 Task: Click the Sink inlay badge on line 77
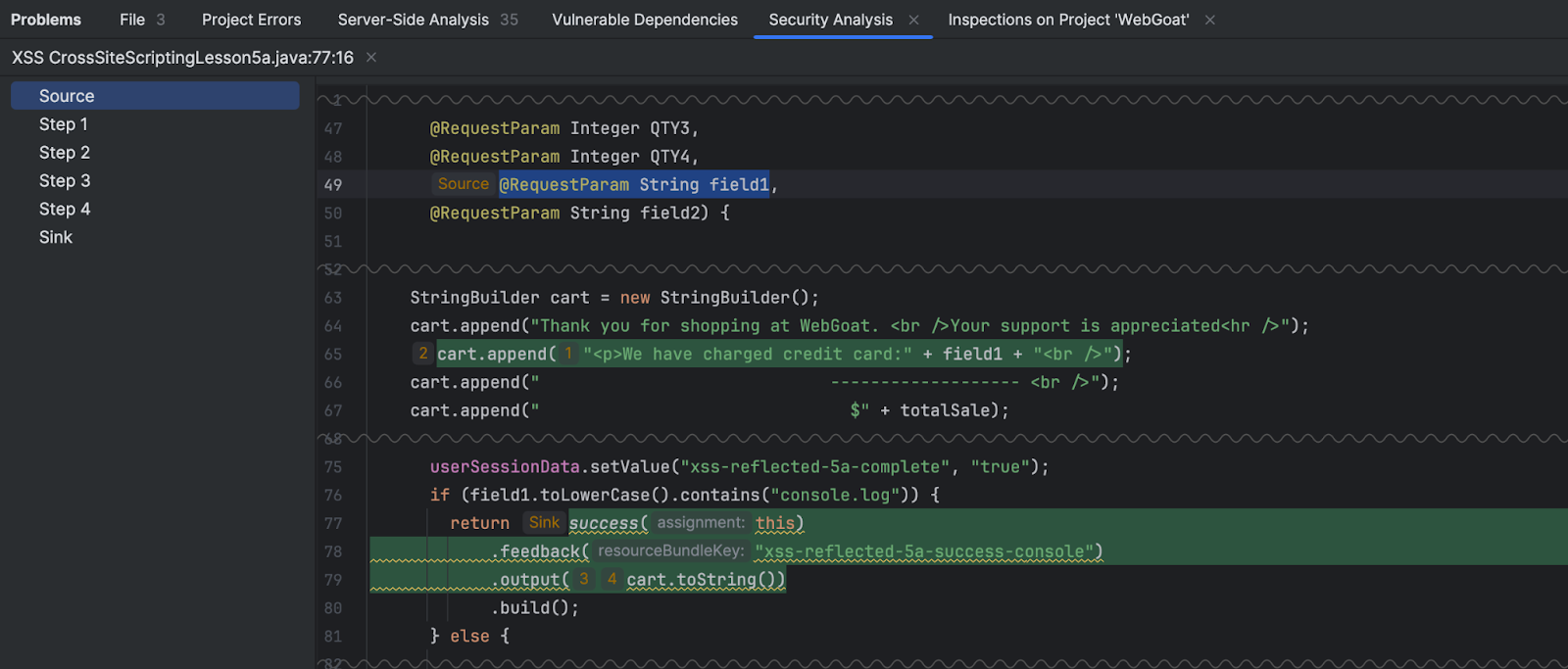point(544,523)
